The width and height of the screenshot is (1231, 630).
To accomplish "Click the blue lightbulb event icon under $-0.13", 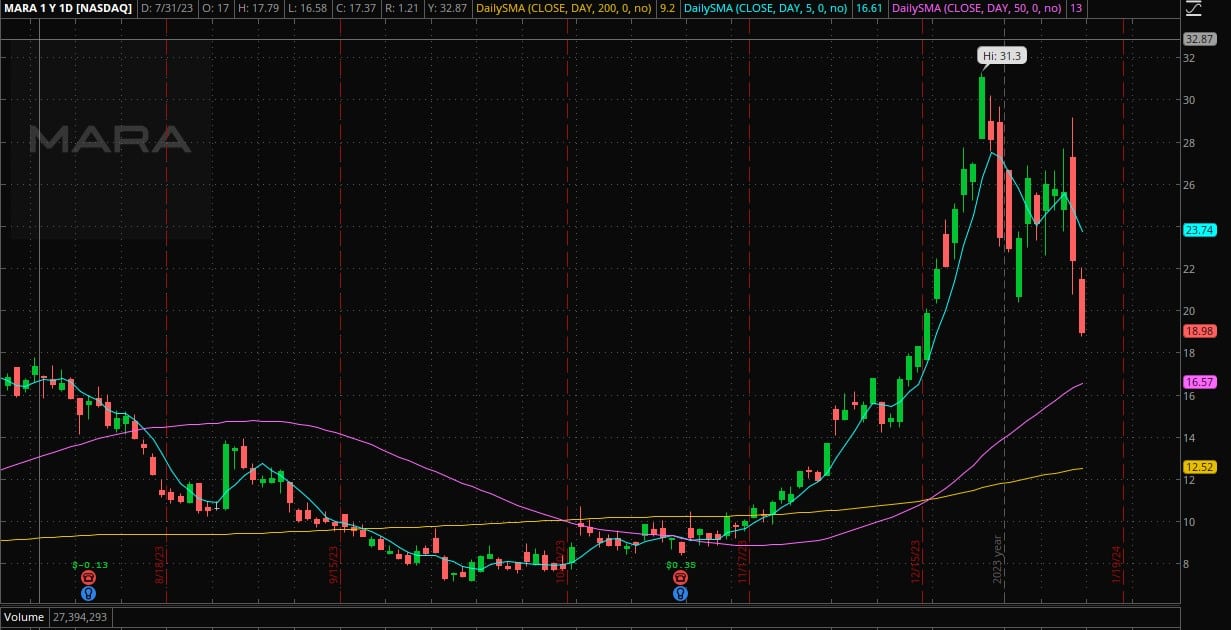I will coord(90,593).
